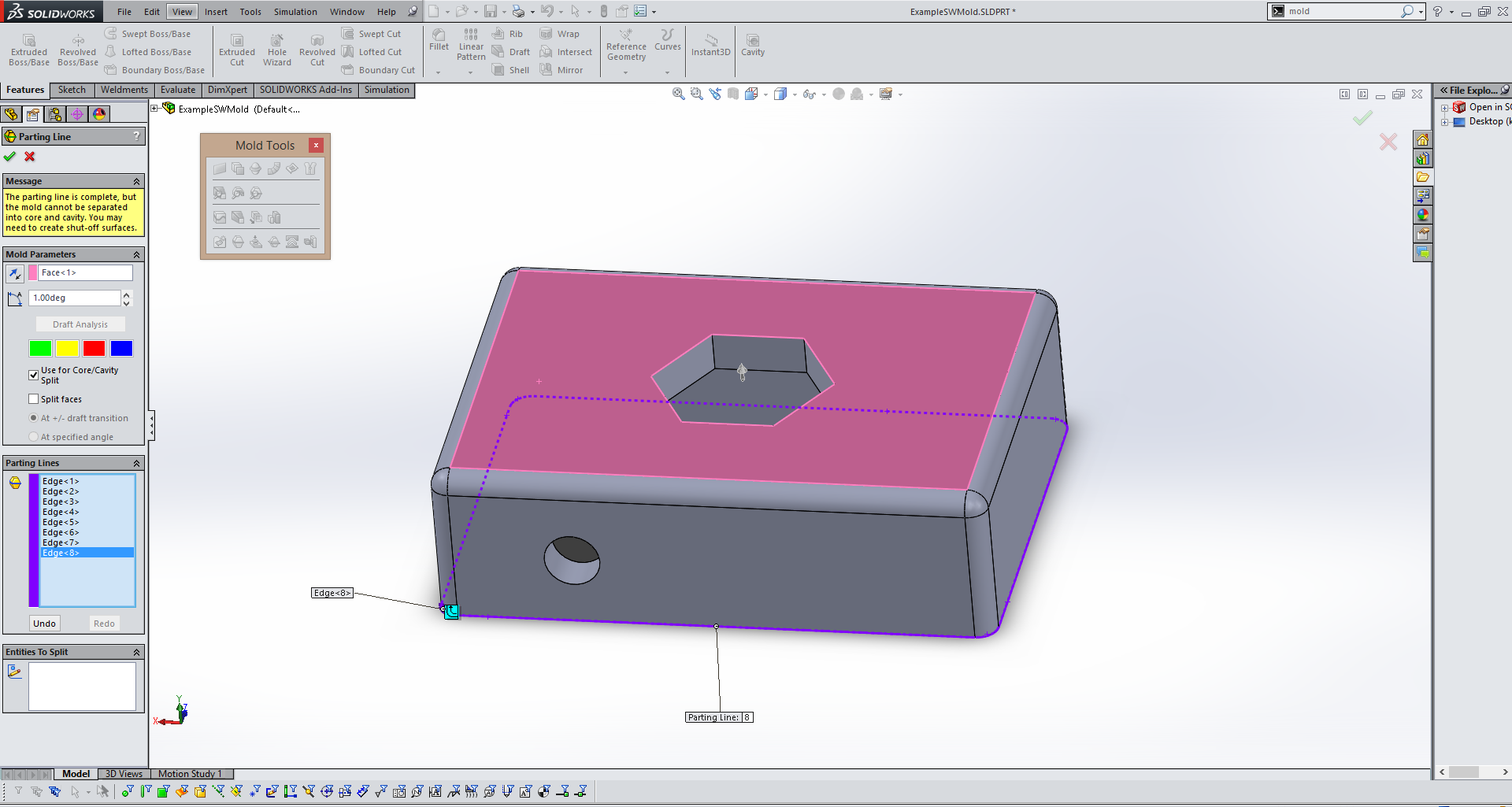Click the Redo button
Image resolution: width=1512 pixels, height=807 pixels.
[x=104, y=624]
